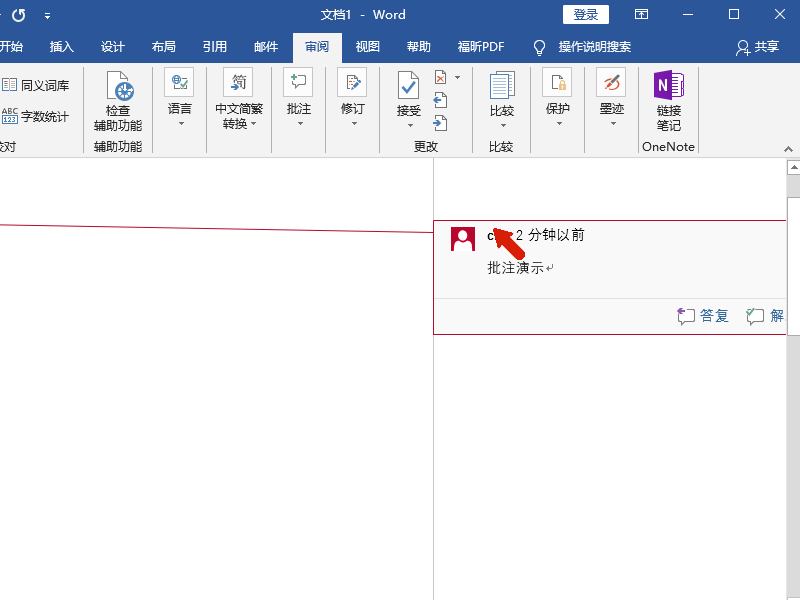Resolve (解决) the comment
Viewport: 800px width, 600px height.
(765, 316)
